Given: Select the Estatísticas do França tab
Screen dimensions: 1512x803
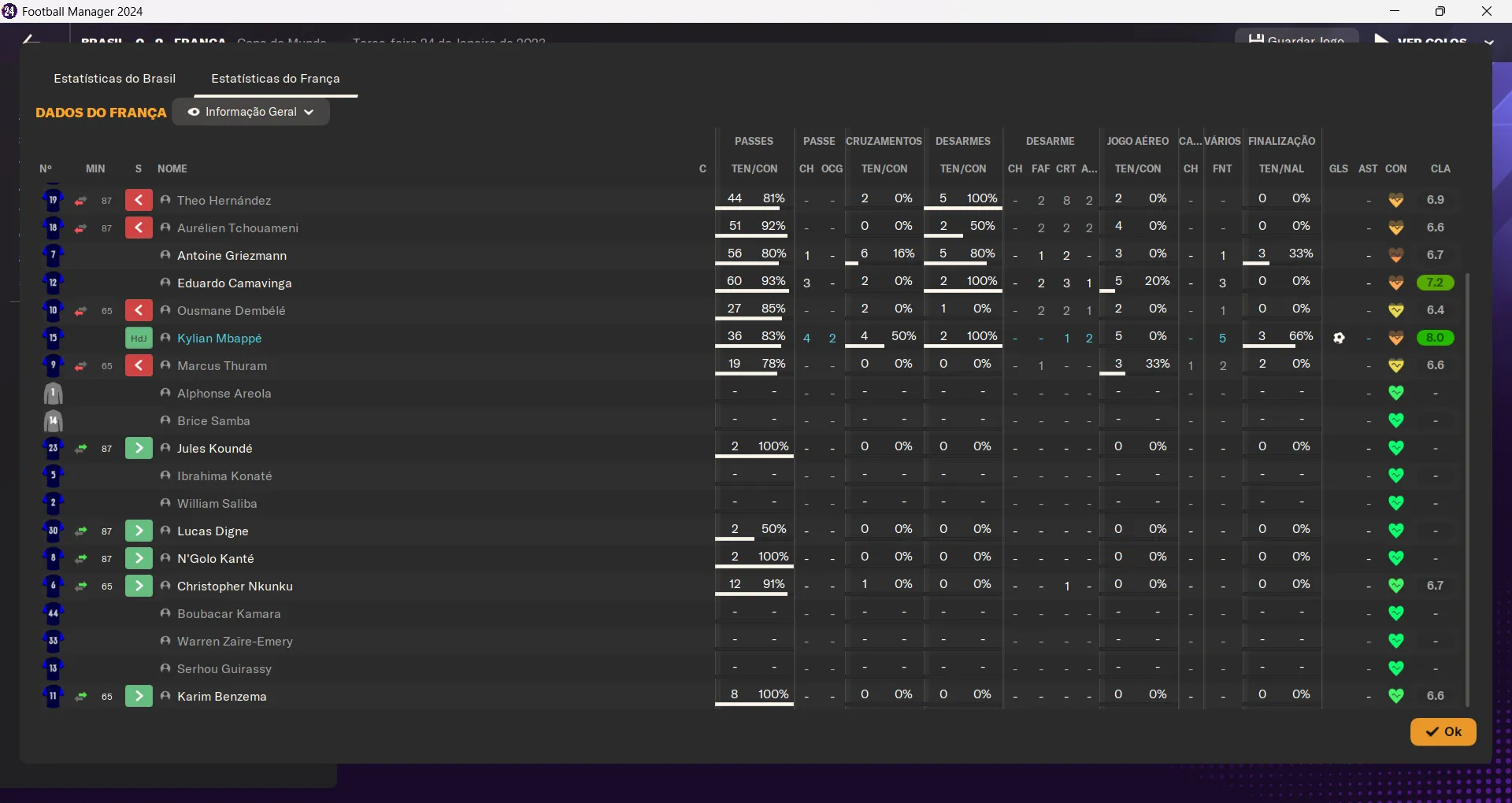Looking at the screenshot, I should 276,79.
